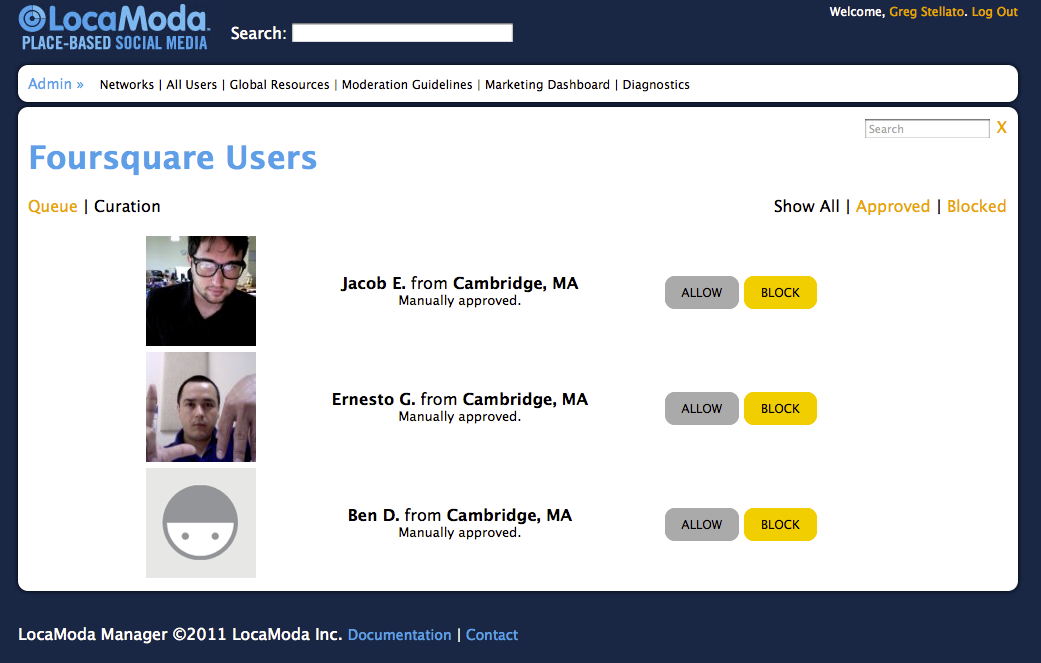The width and height of the screenshot is (1041, 663).
Task: Switch to the Queue tab
Action: point(53,206)
